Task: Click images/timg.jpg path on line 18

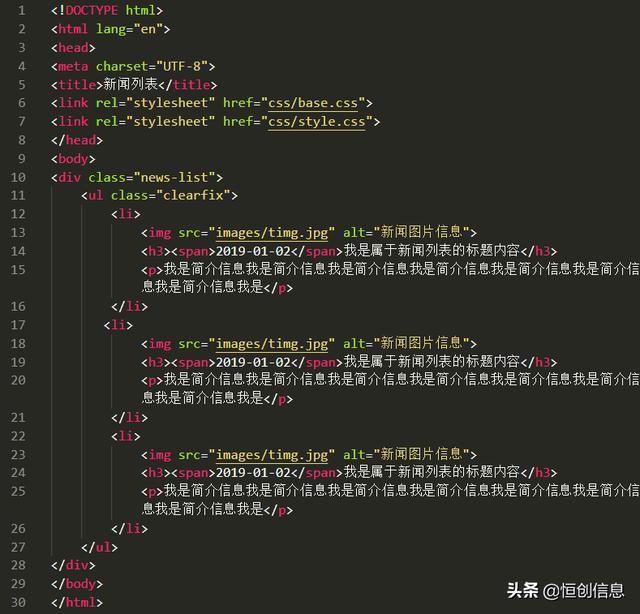Action: tap(272, 344)
